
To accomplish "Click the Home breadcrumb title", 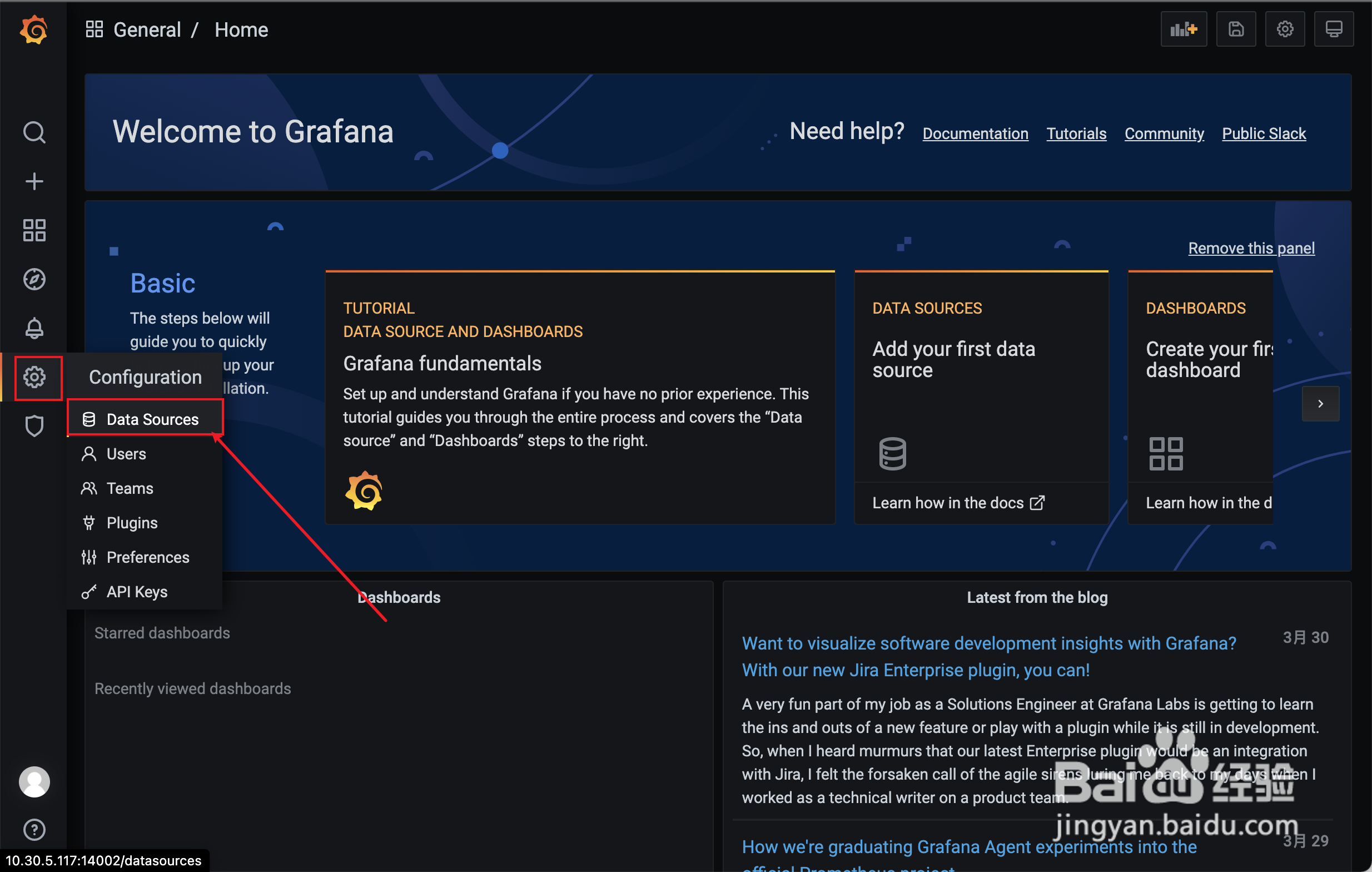I will coord(241,29).
